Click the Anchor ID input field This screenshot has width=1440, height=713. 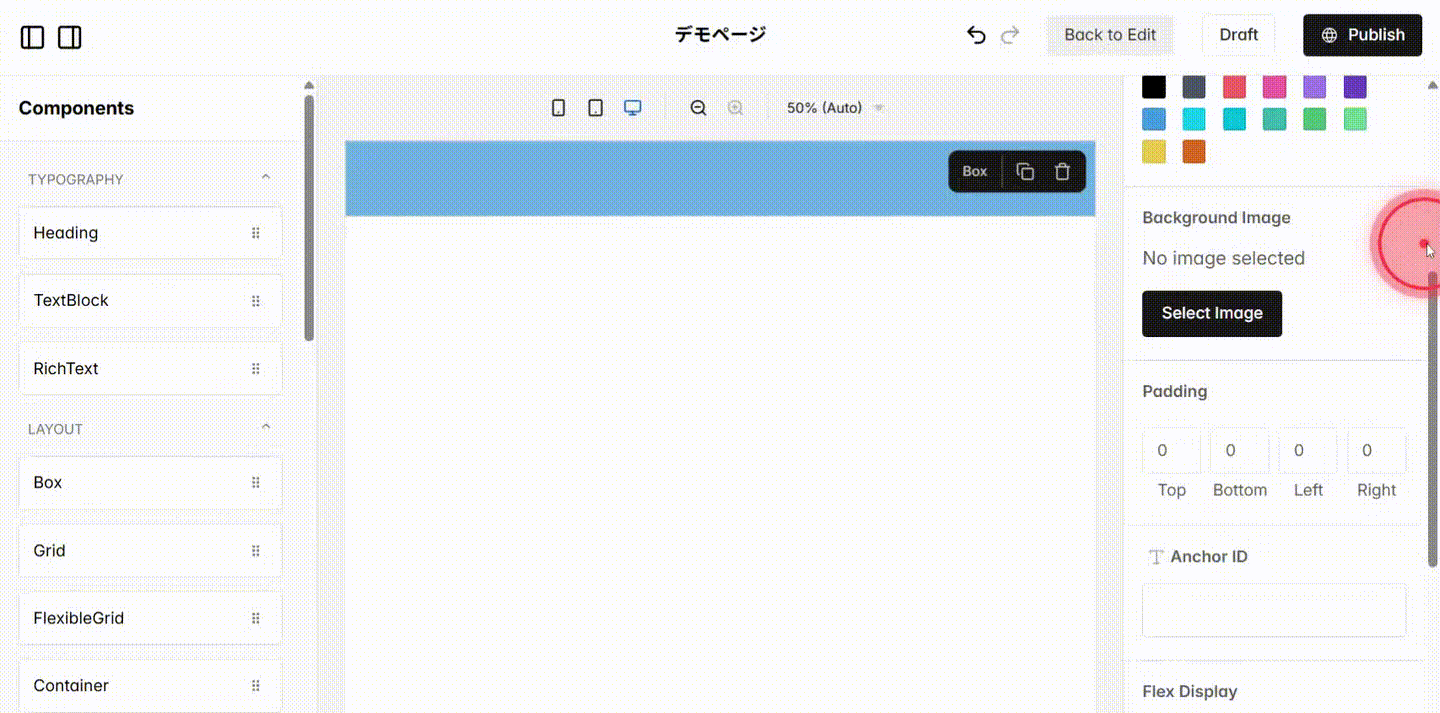click(1274, 610)
